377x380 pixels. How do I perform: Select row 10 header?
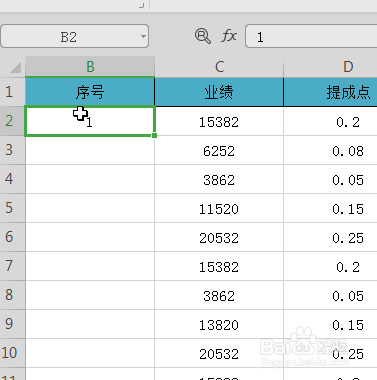tap(12, 353)
